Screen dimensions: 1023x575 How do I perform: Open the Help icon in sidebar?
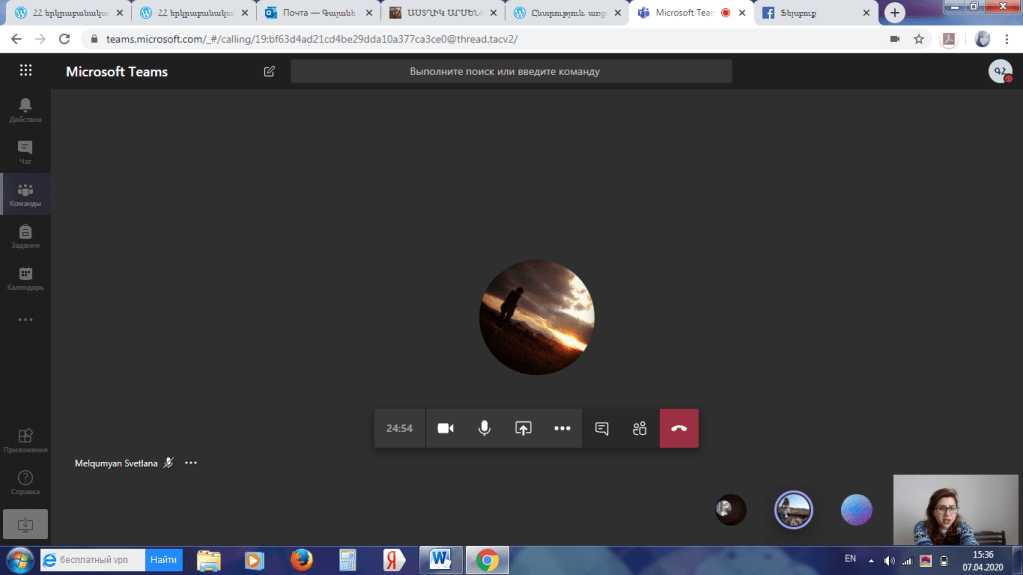25,482
